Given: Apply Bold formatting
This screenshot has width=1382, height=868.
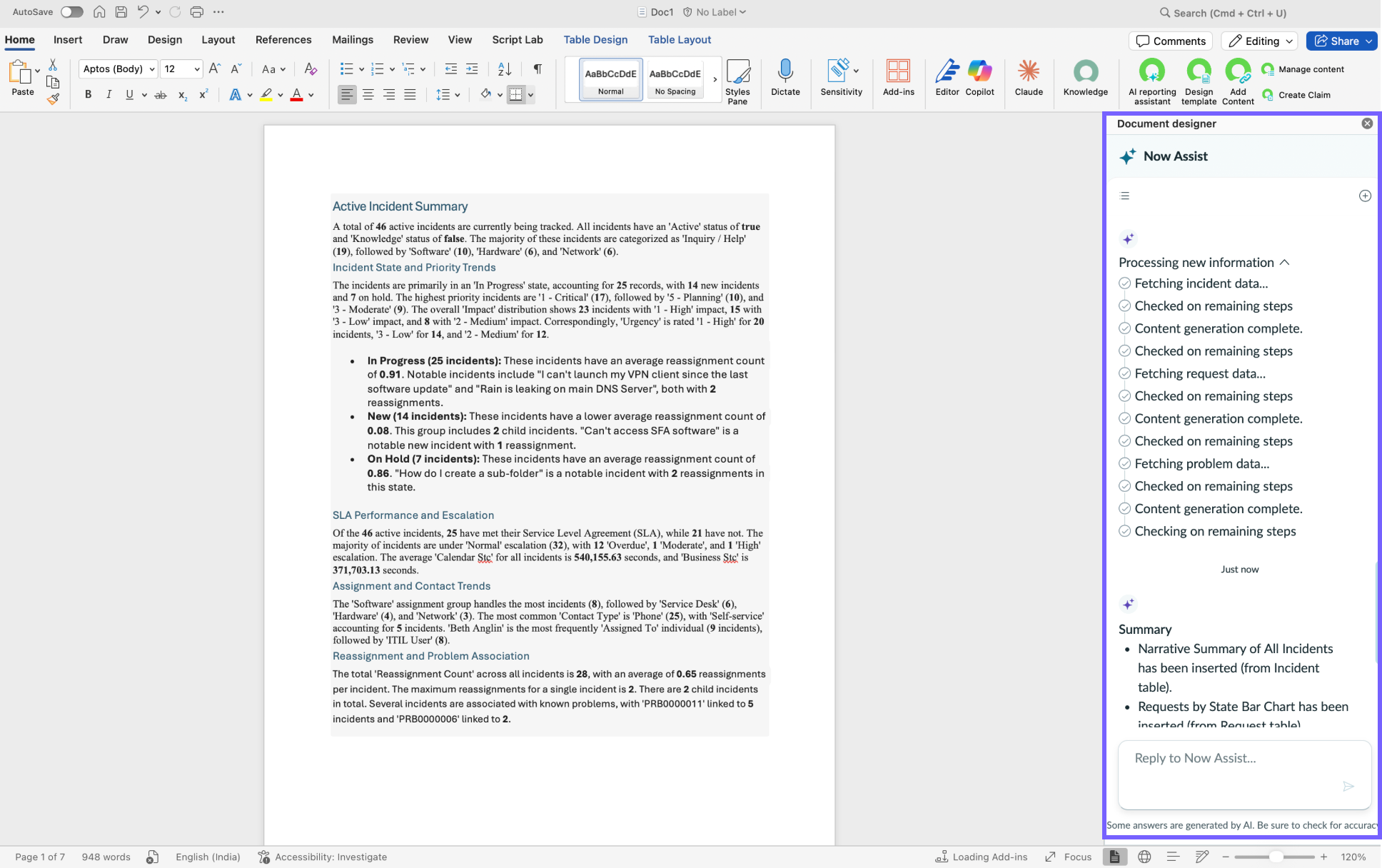Looking at the screenshot, I should pos(88,94).
